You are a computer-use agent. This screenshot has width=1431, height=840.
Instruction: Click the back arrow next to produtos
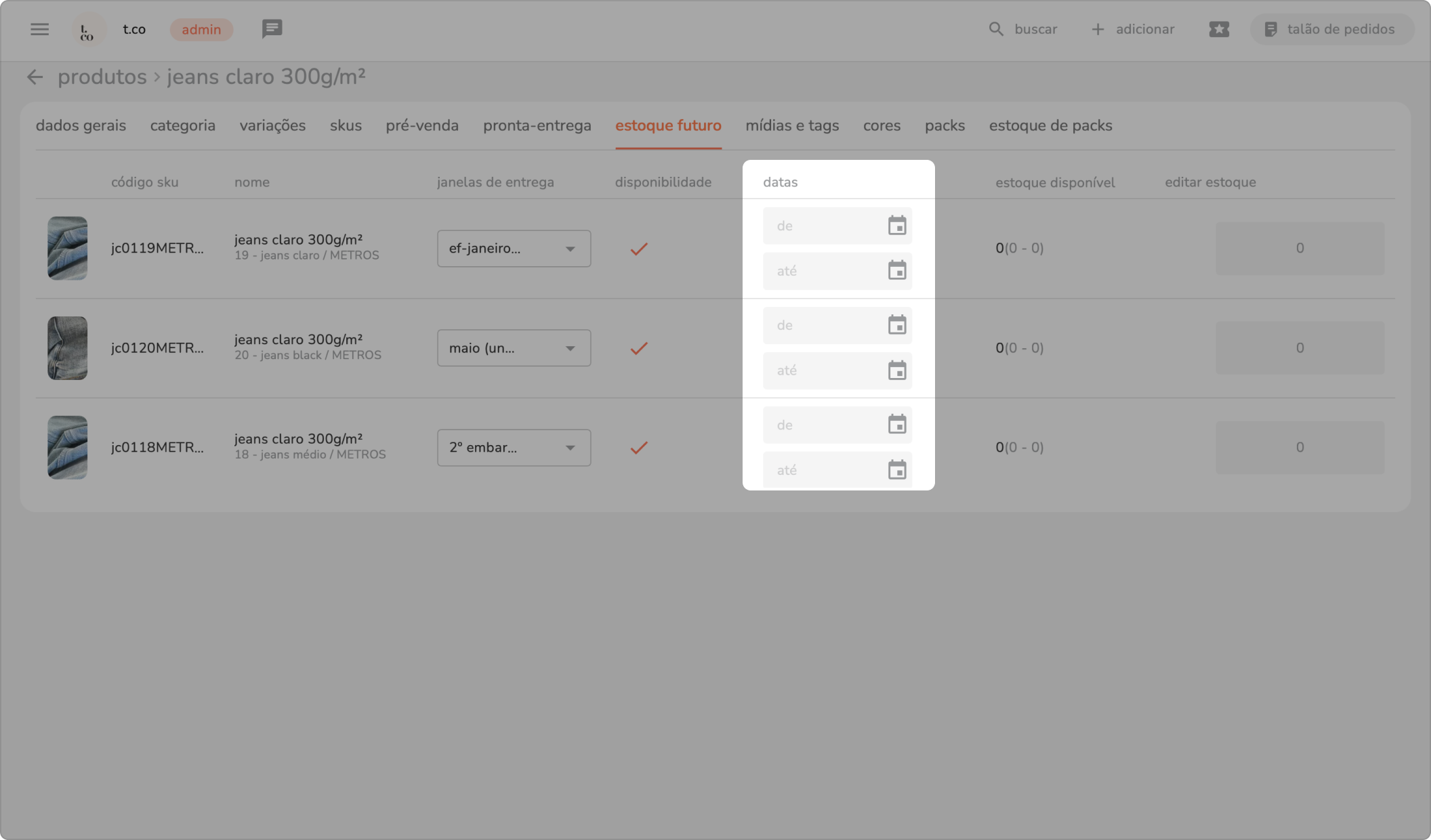point(35,77)
